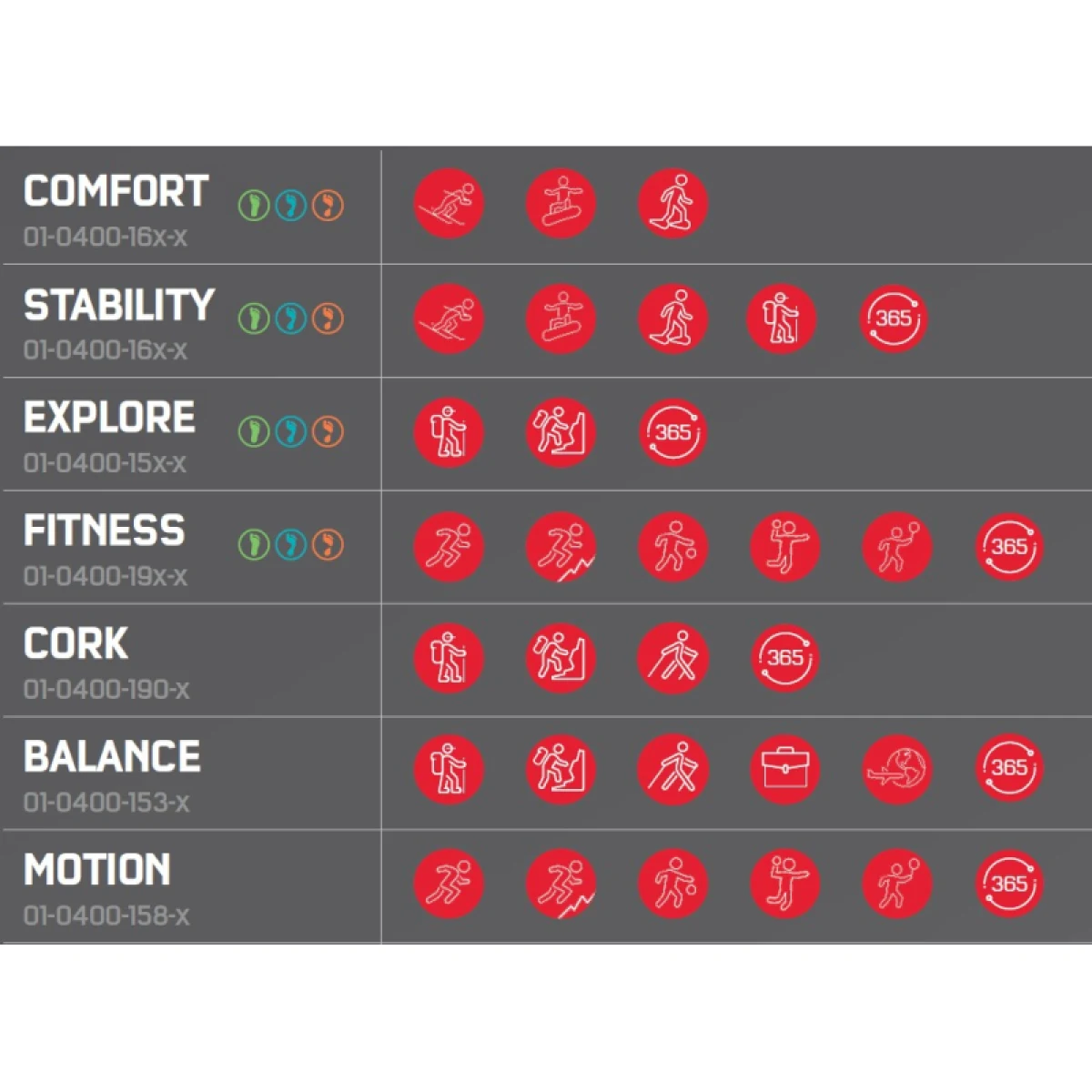
Task: Click the running icon in FITNESS row
Action: [449, 546]
